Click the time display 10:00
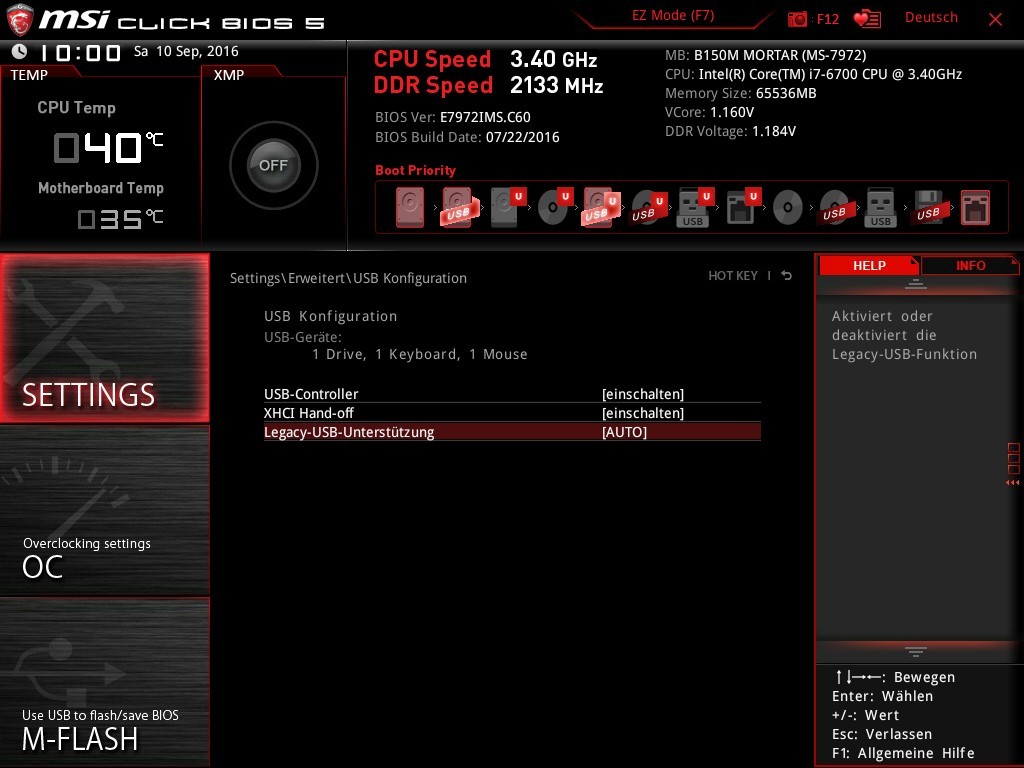1024x768 pixels. point(80,52)
